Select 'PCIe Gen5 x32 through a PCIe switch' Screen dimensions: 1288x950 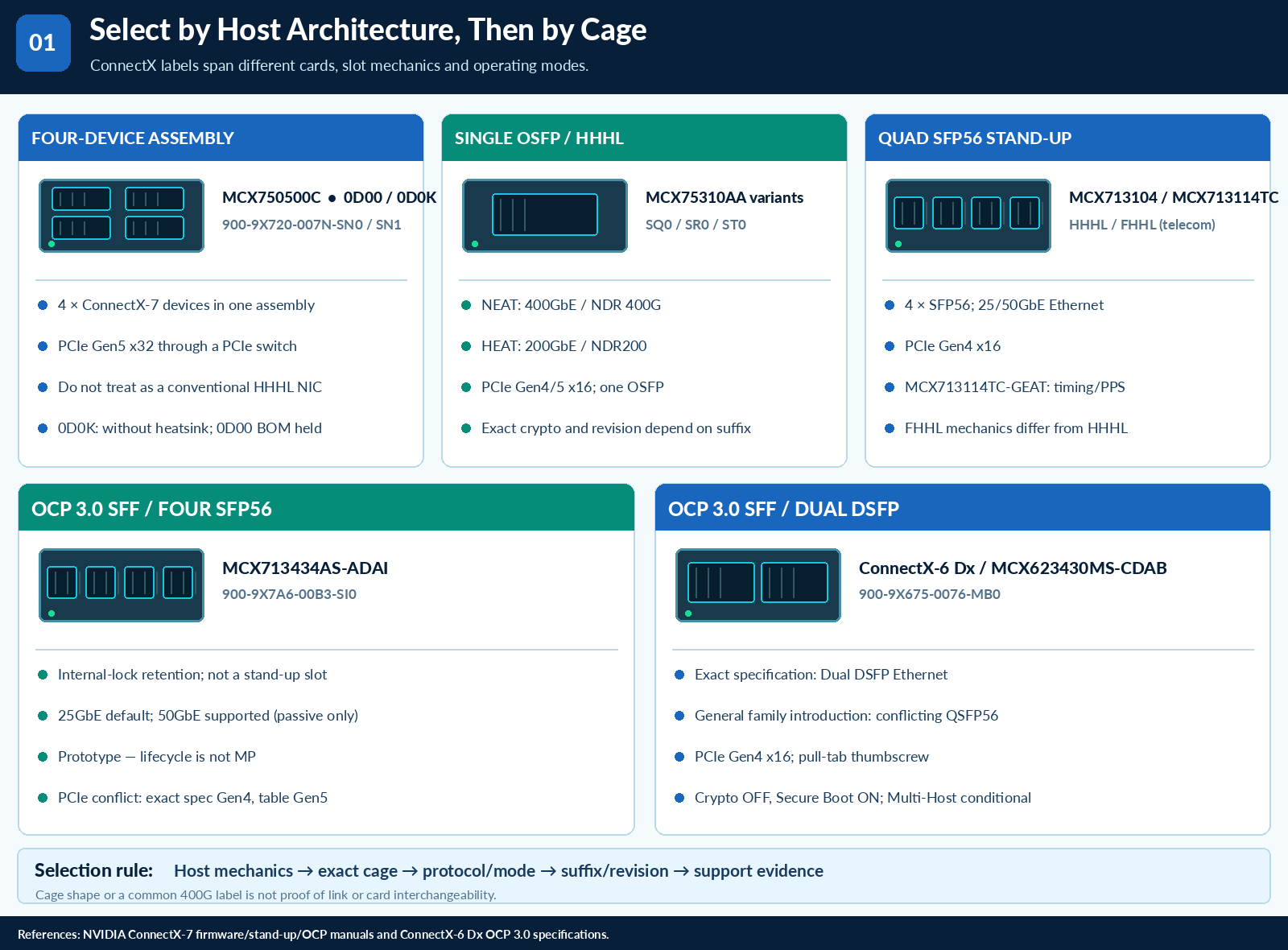click(177, 346)
